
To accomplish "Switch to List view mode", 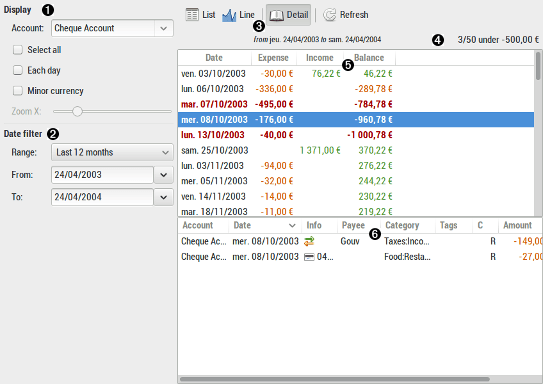I will click(201, 15).
